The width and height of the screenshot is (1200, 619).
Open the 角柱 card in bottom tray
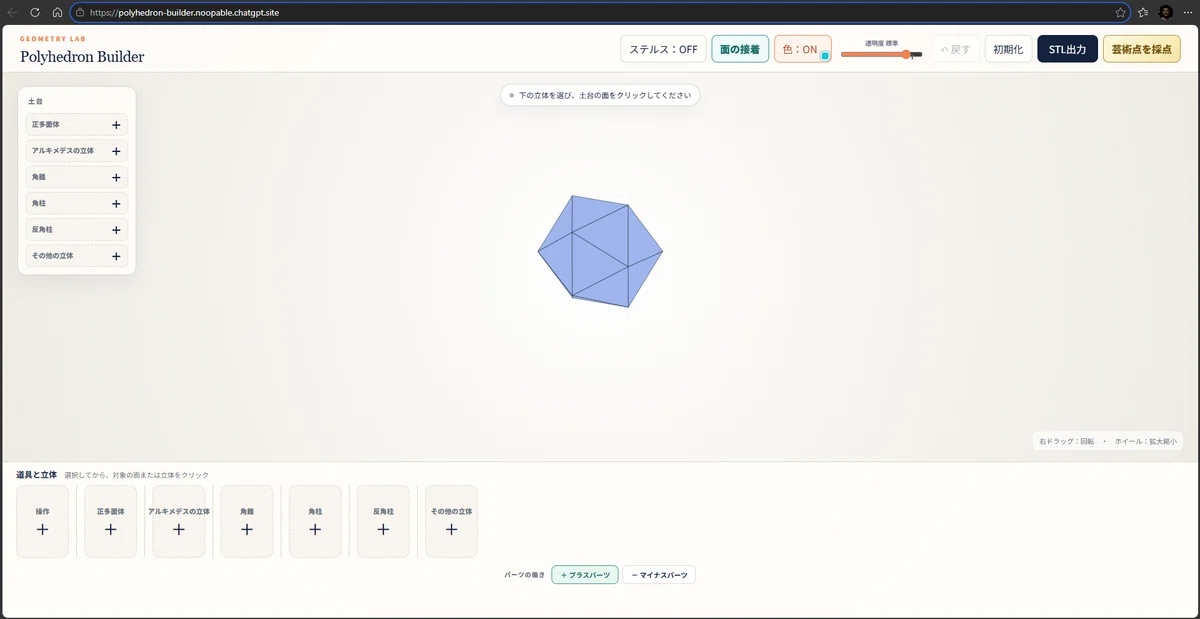pos(315,521)
